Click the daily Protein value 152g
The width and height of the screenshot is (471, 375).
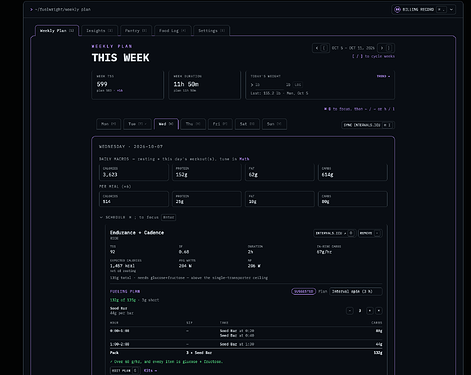(181, 175)
